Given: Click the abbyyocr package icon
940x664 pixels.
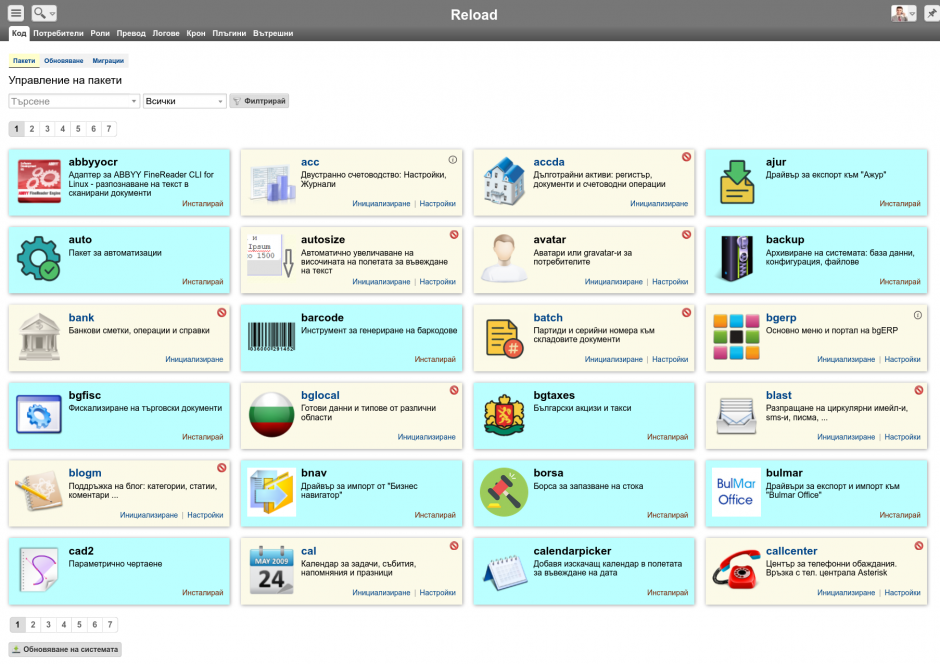Looking at the screenshot, I should 39,182.
